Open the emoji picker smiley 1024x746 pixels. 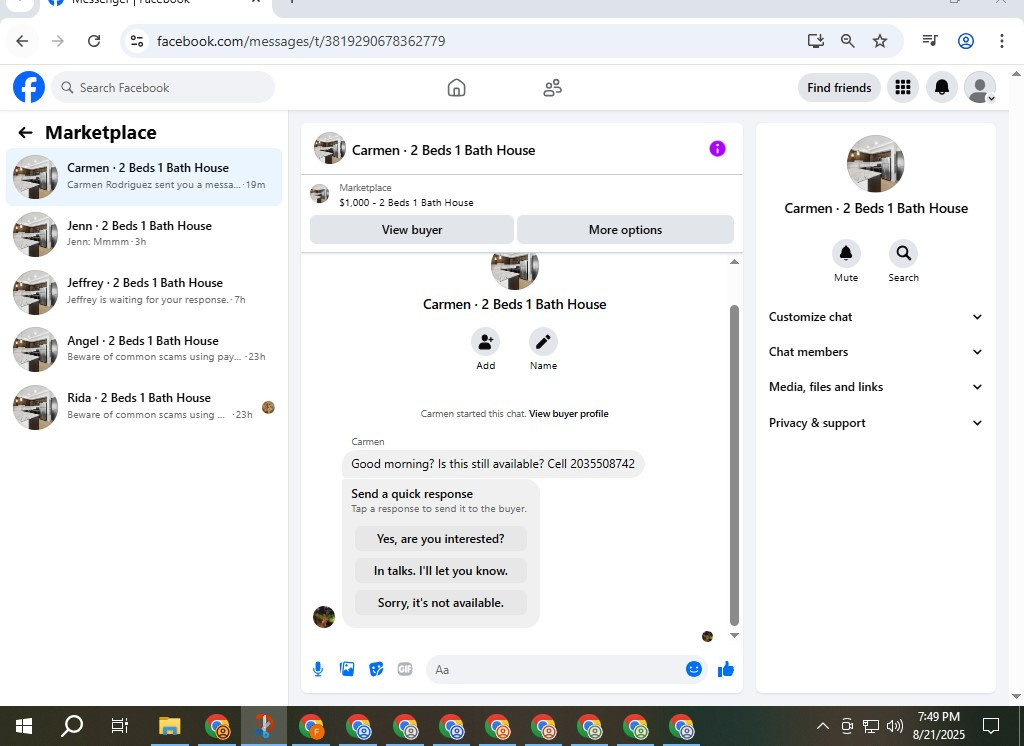(694, 669)
